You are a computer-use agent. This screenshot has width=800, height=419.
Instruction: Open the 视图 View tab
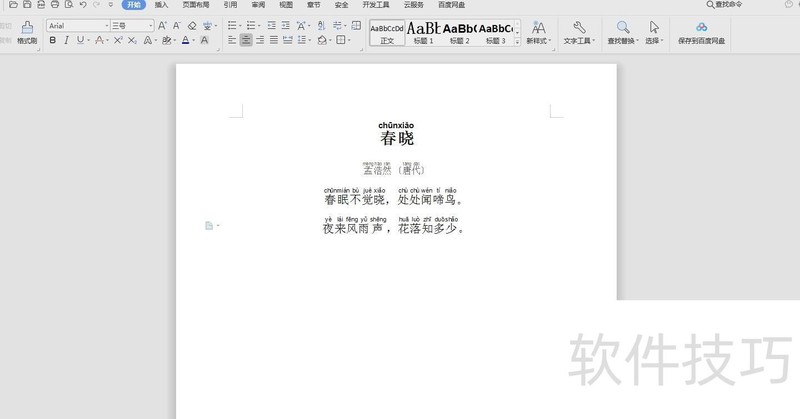[x=286, y=5]
